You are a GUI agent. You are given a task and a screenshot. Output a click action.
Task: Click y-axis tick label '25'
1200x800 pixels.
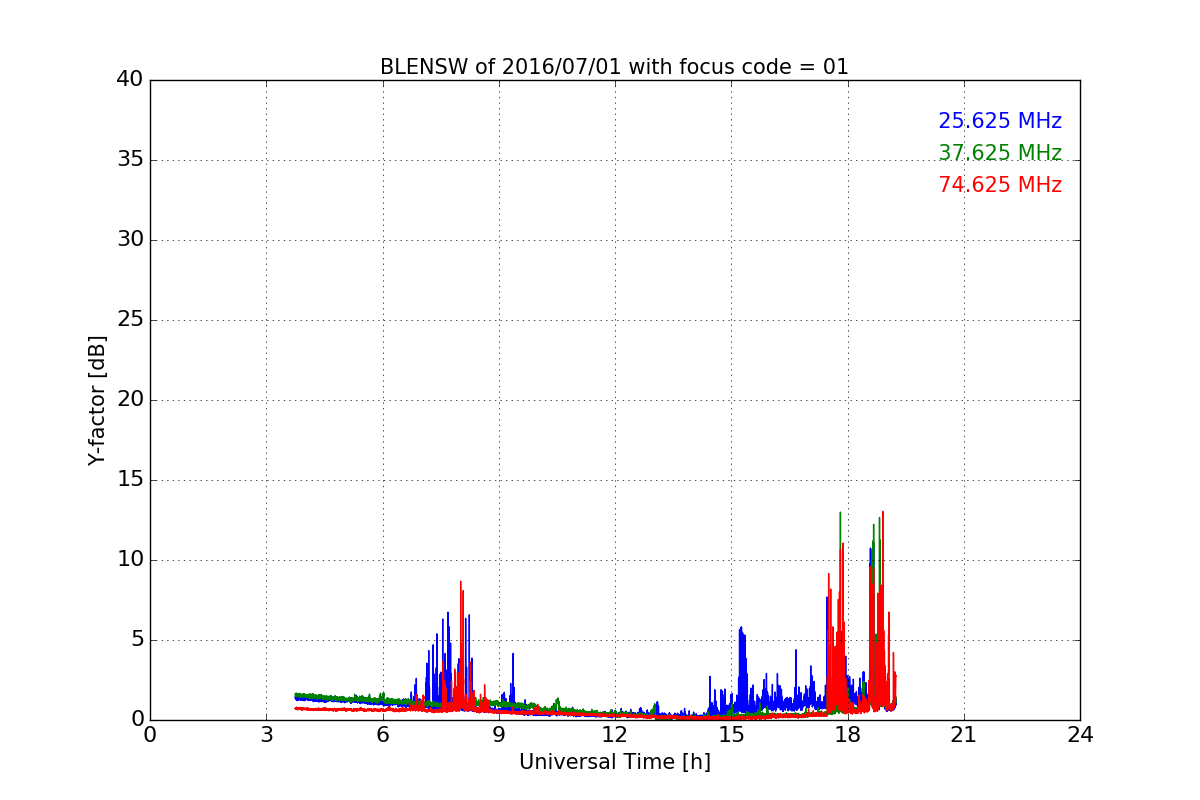tap(130, 320)
